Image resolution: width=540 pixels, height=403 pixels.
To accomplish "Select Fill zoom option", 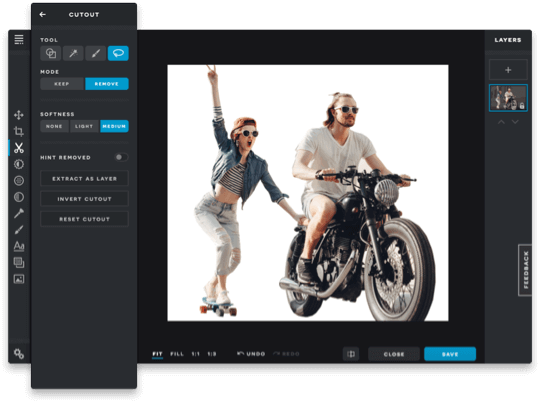I will click(x=177, y=354).
